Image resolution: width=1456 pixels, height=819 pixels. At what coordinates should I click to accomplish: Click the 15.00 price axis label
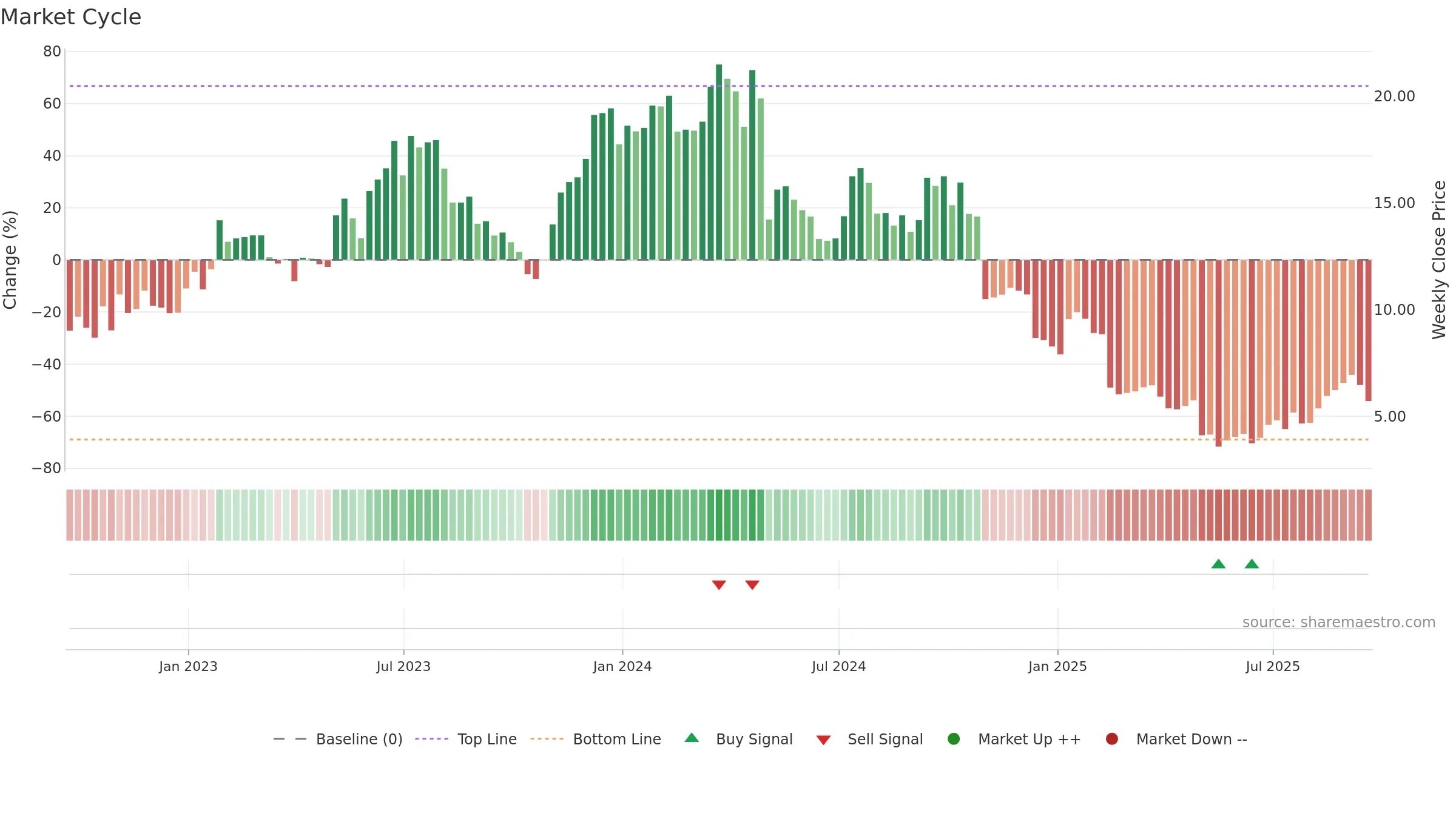tap(1394, 203)
